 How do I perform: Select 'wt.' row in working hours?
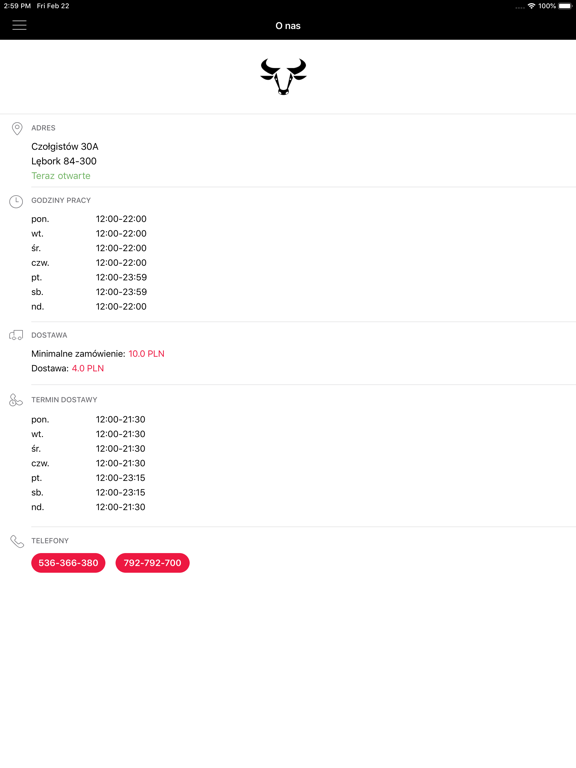pyautogui.click(x=89, y=234)
